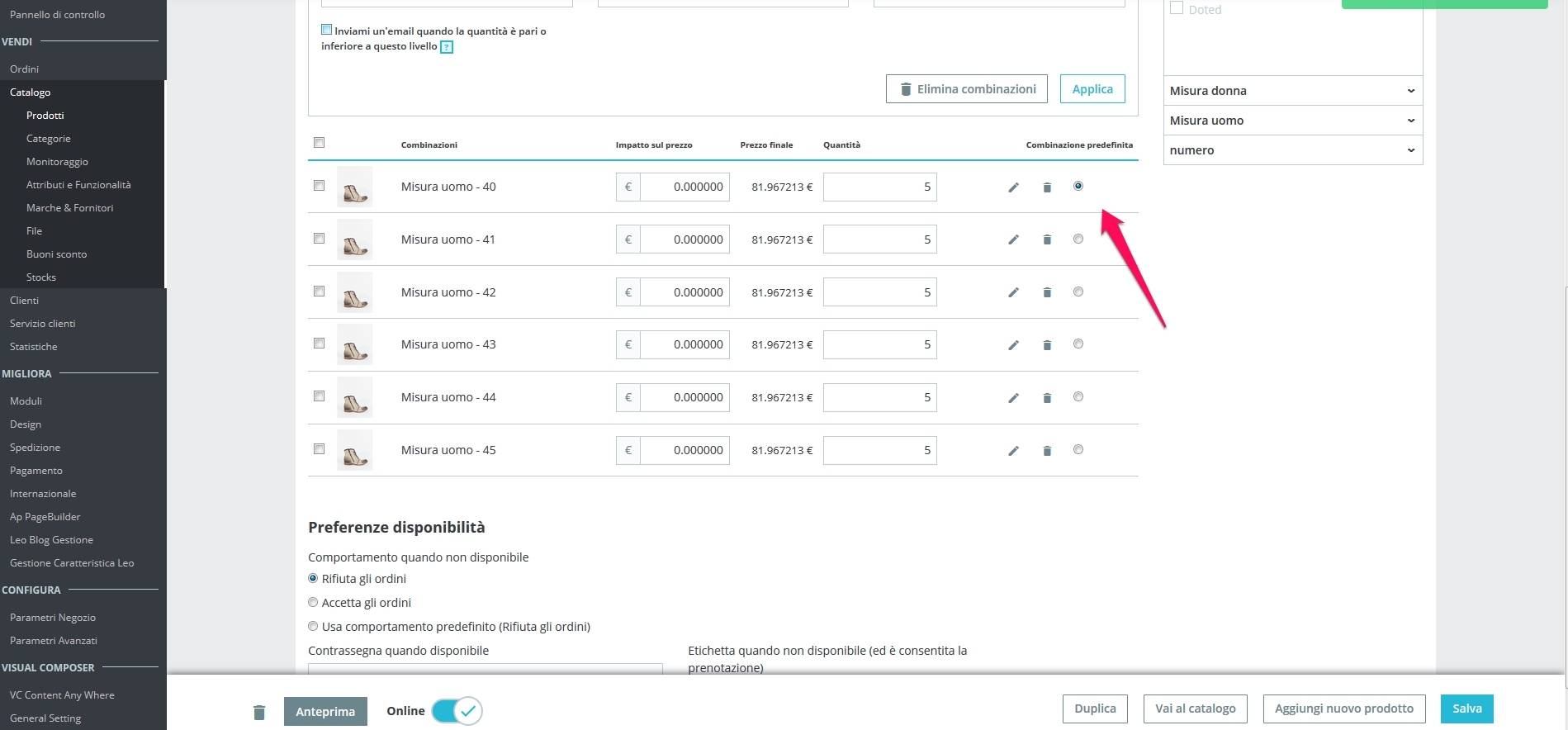1568x730 pixels.
Task: Click quantity field for Misura uomo - 41
Action: (880, 239)
